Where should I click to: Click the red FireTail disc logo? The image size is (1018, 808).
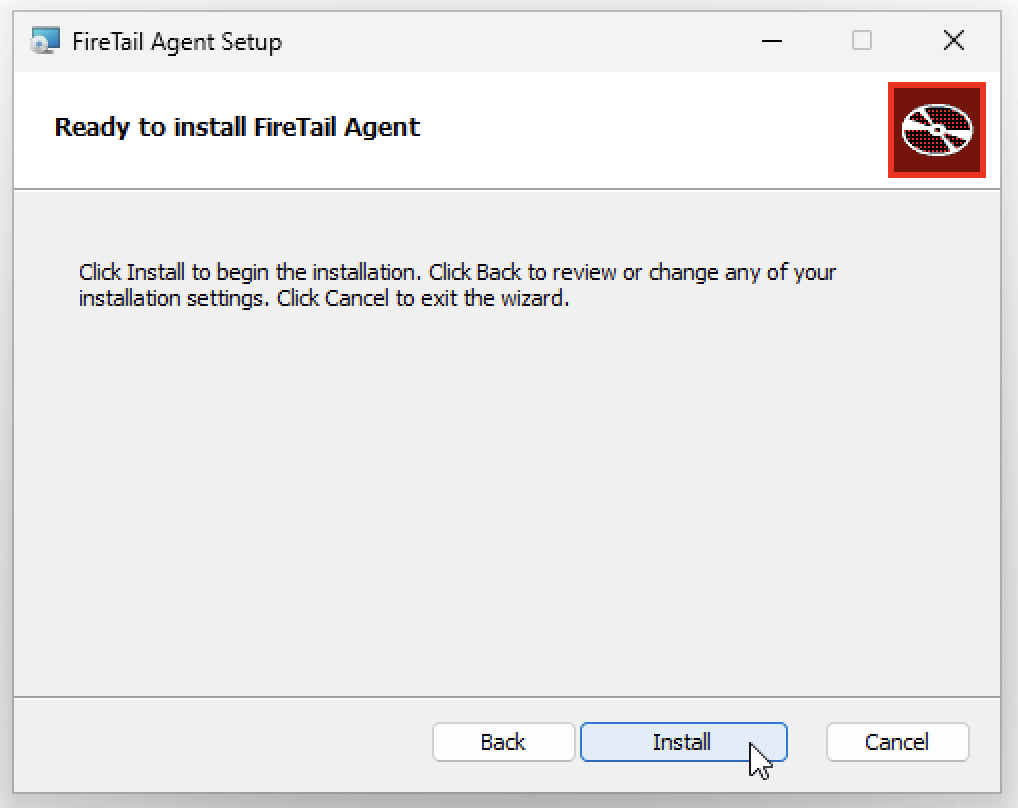click(937, 130)
